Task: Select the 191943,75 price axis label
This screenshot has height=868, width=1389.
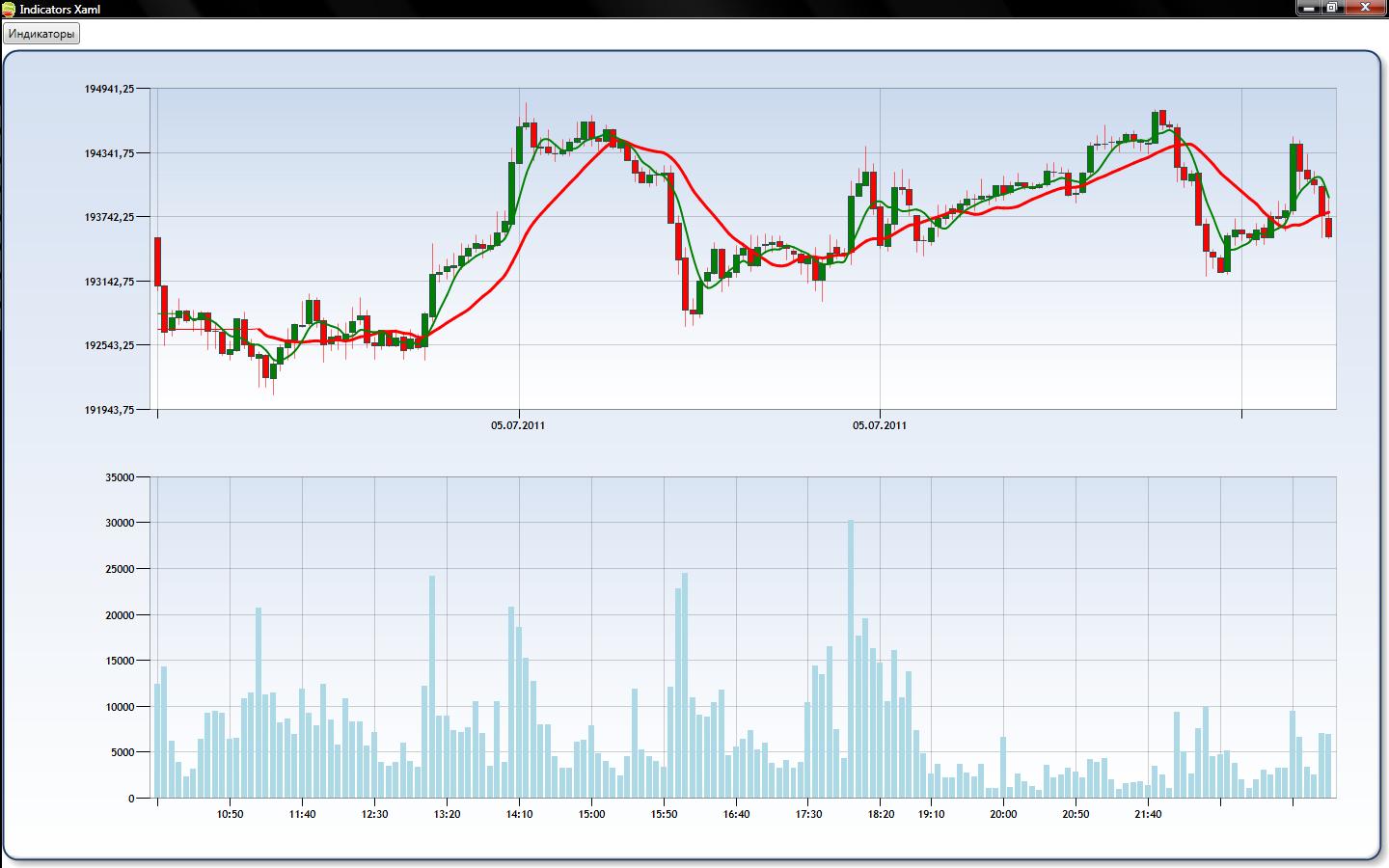Action: pyautogui.click(x=109, y=410)
